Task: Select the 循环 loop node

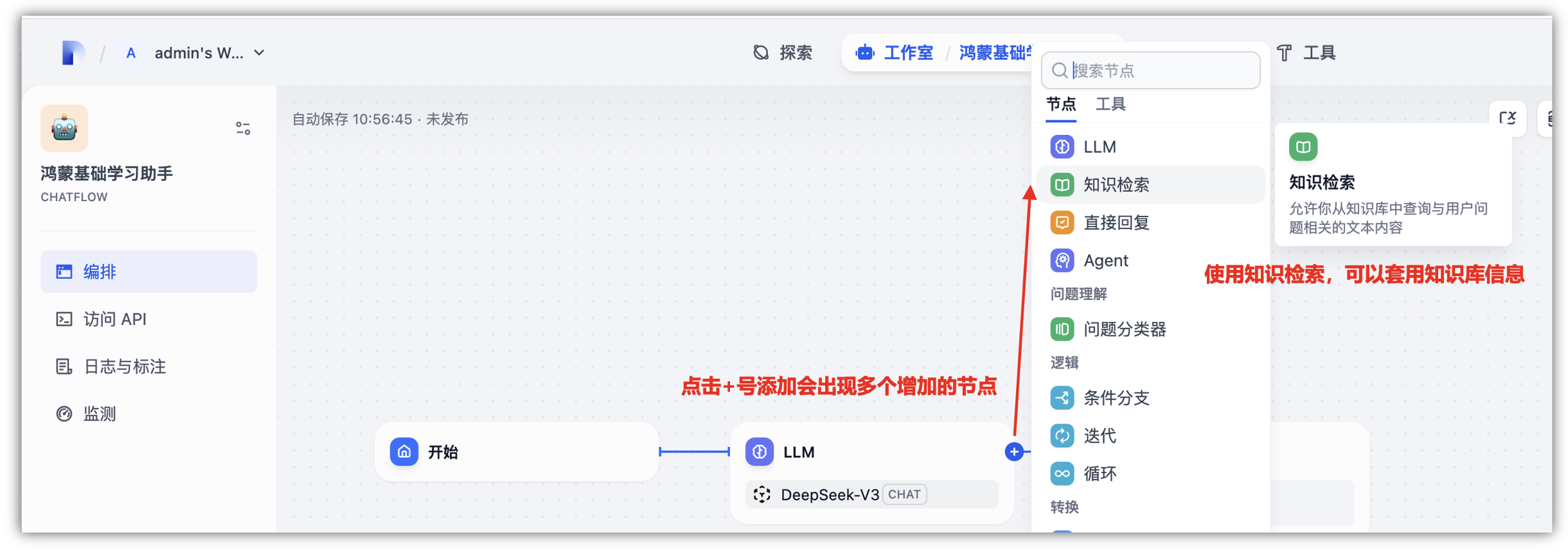Action: [1150, 474]
